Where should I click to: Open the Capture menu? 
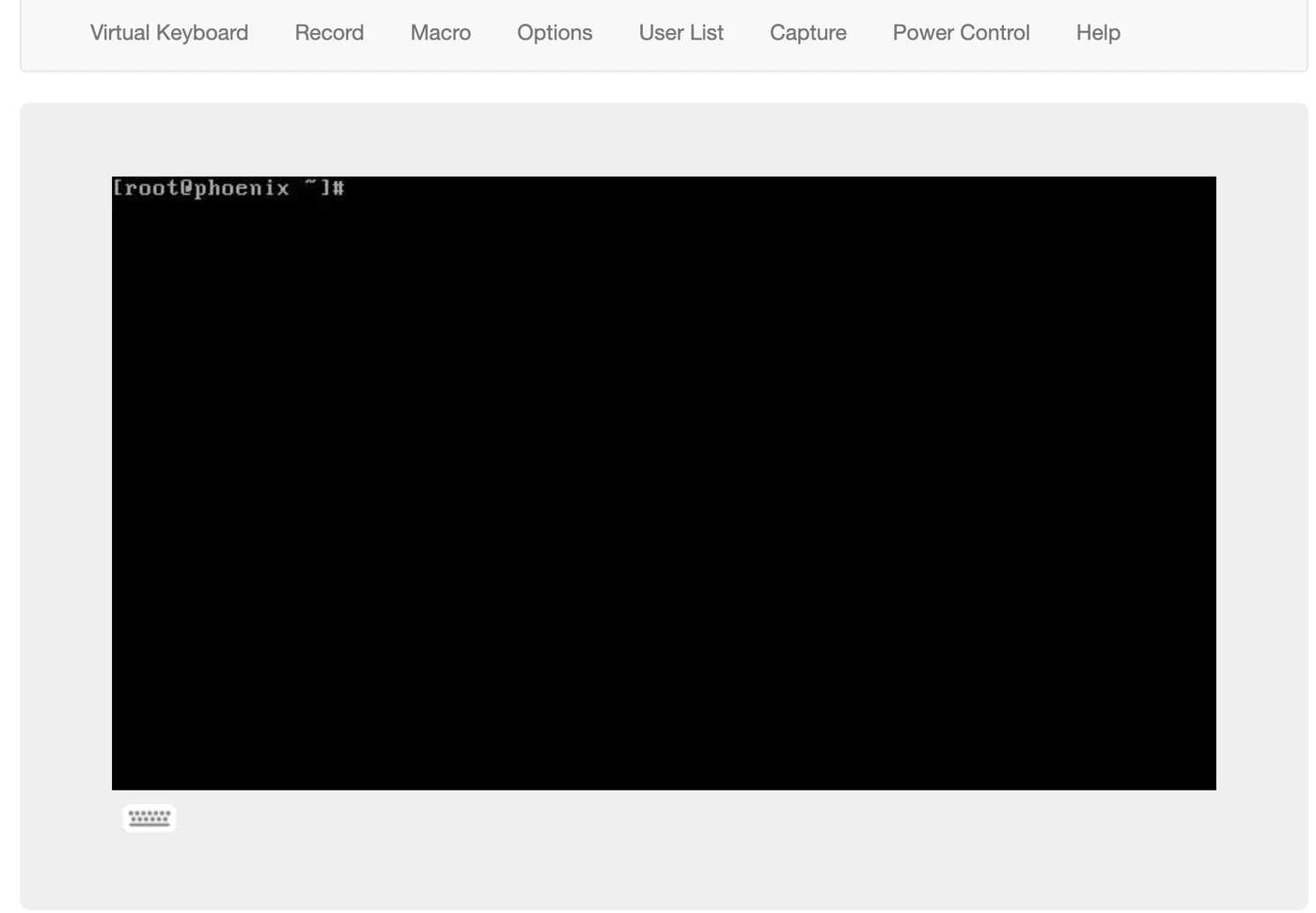click(808, 33)
